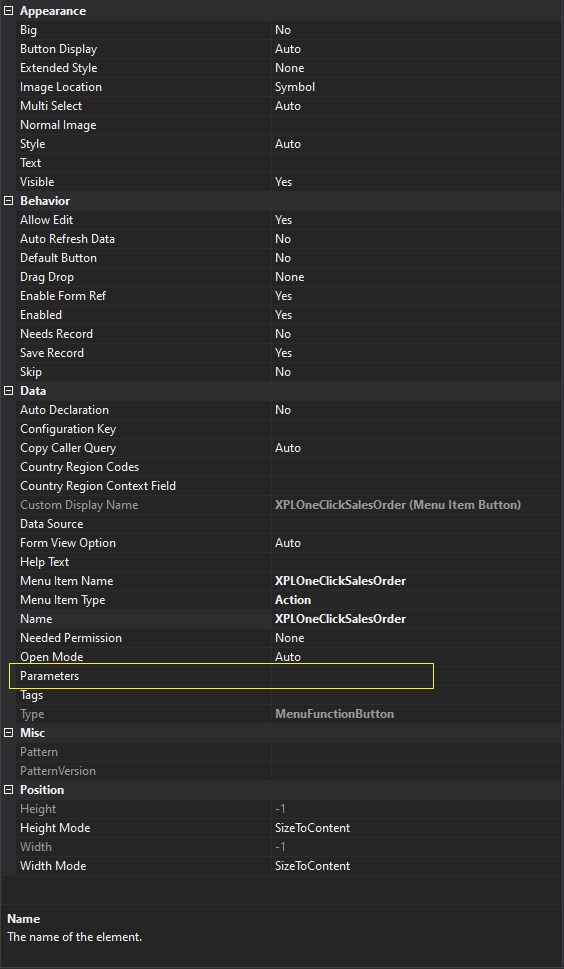This screenshot has height=969, width=564.
Task: Select the Enabled property value Yes
Action: coord(284,315)
